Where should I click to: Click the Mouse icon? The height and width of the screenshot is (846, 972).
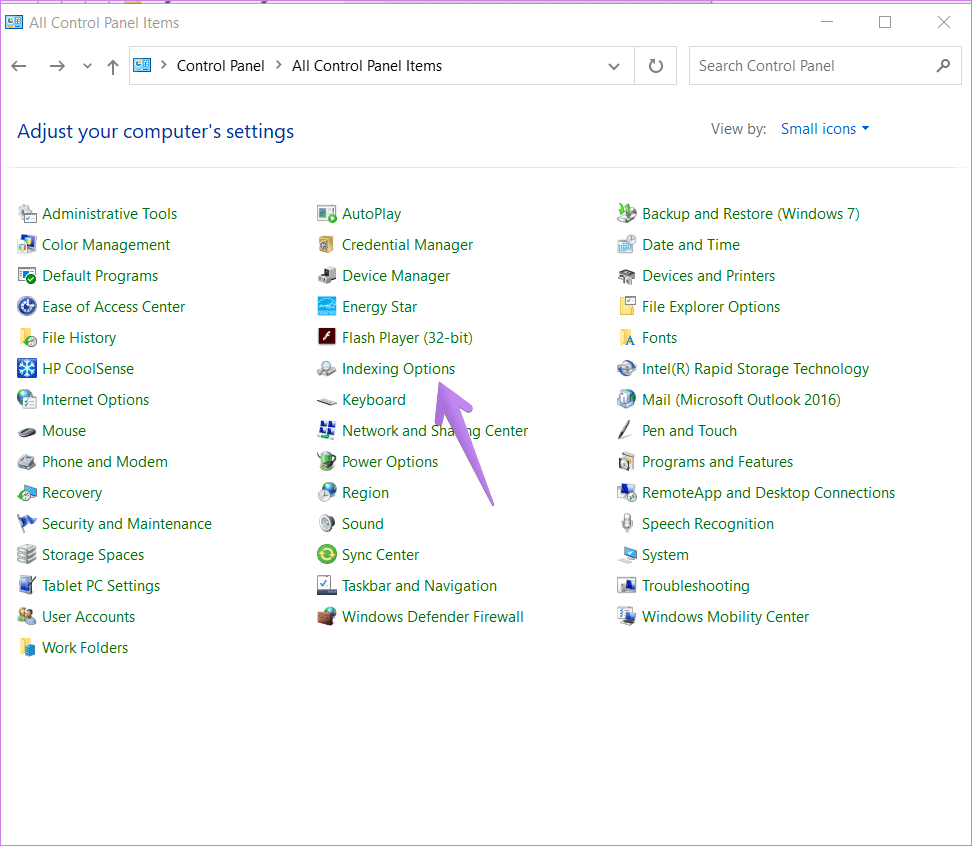coord(27,431)
